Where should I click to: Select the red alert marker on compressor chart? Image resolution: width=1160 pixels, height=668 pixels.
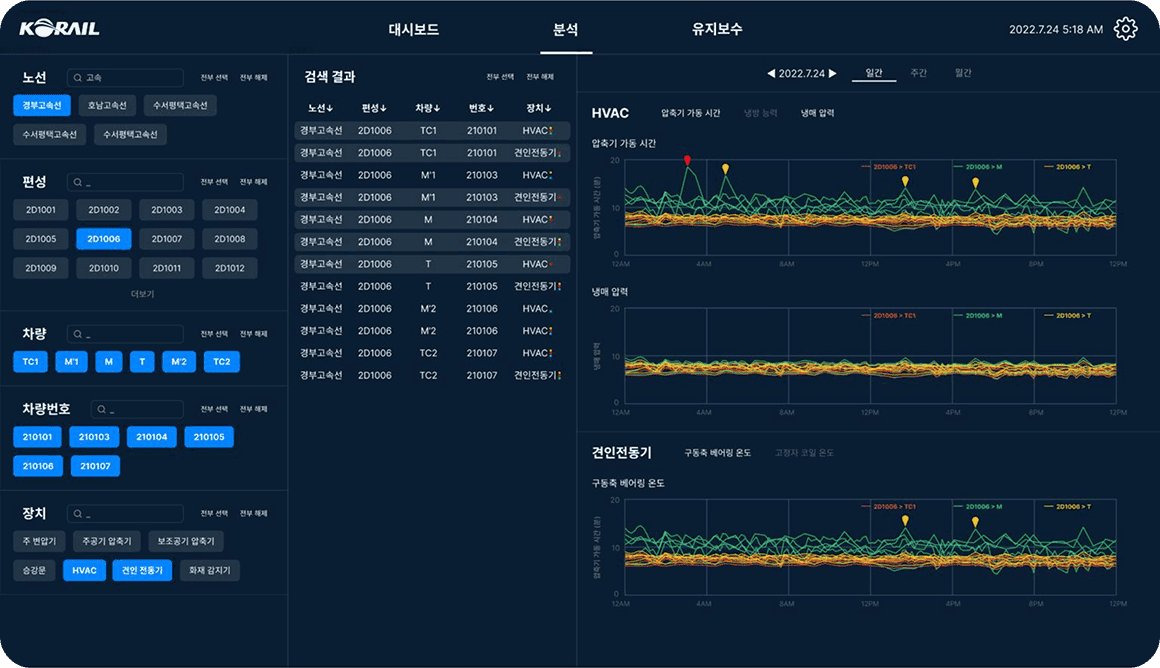tap(687, 160)
